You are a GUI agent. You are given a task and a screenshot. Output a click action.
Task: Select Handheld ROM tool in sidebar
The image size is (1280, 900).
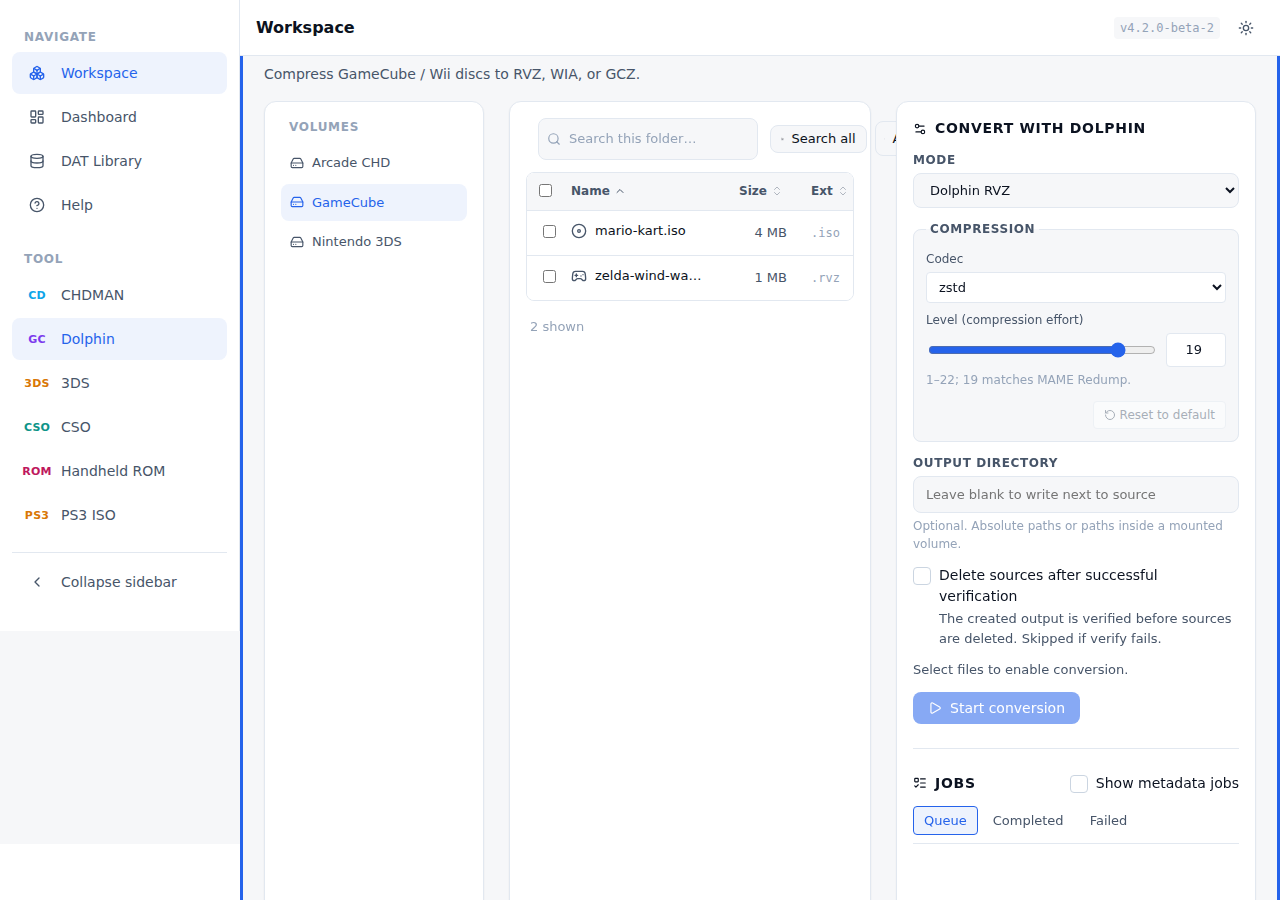pos(120,471)
